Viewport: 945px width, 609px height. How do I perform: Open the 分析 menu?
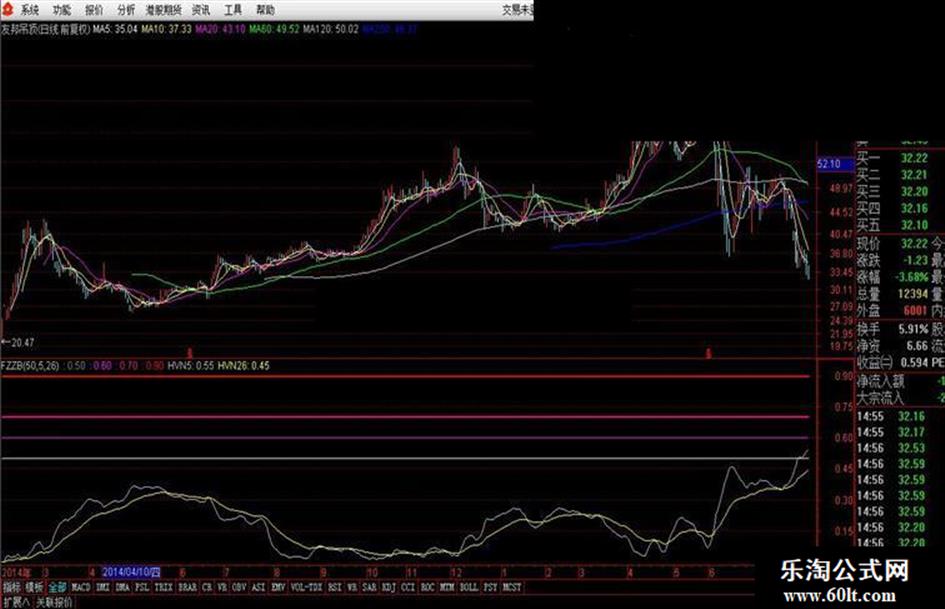coord(126,10)
